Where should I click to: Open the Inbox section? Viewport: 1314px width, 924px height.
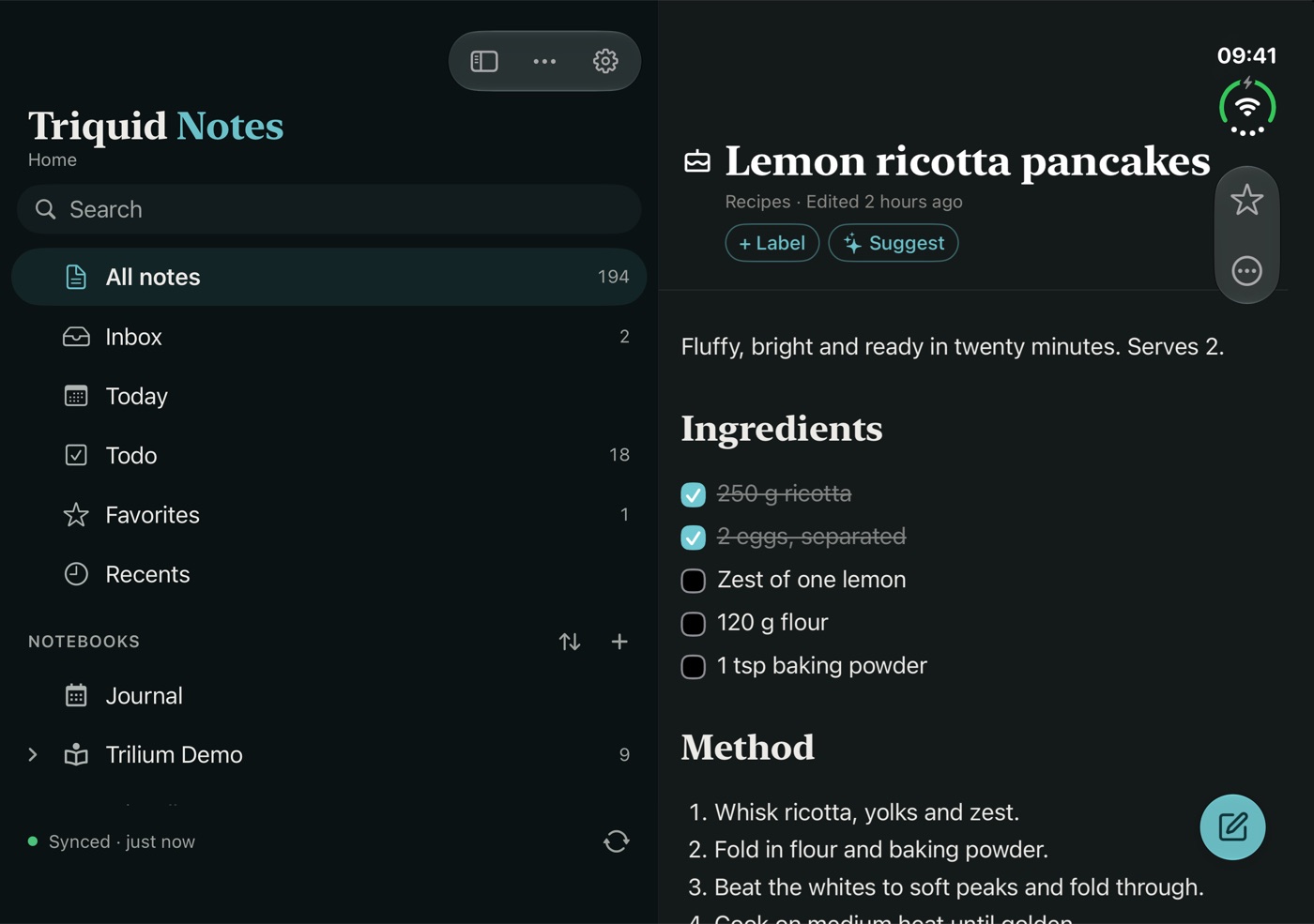pos(328,337)
